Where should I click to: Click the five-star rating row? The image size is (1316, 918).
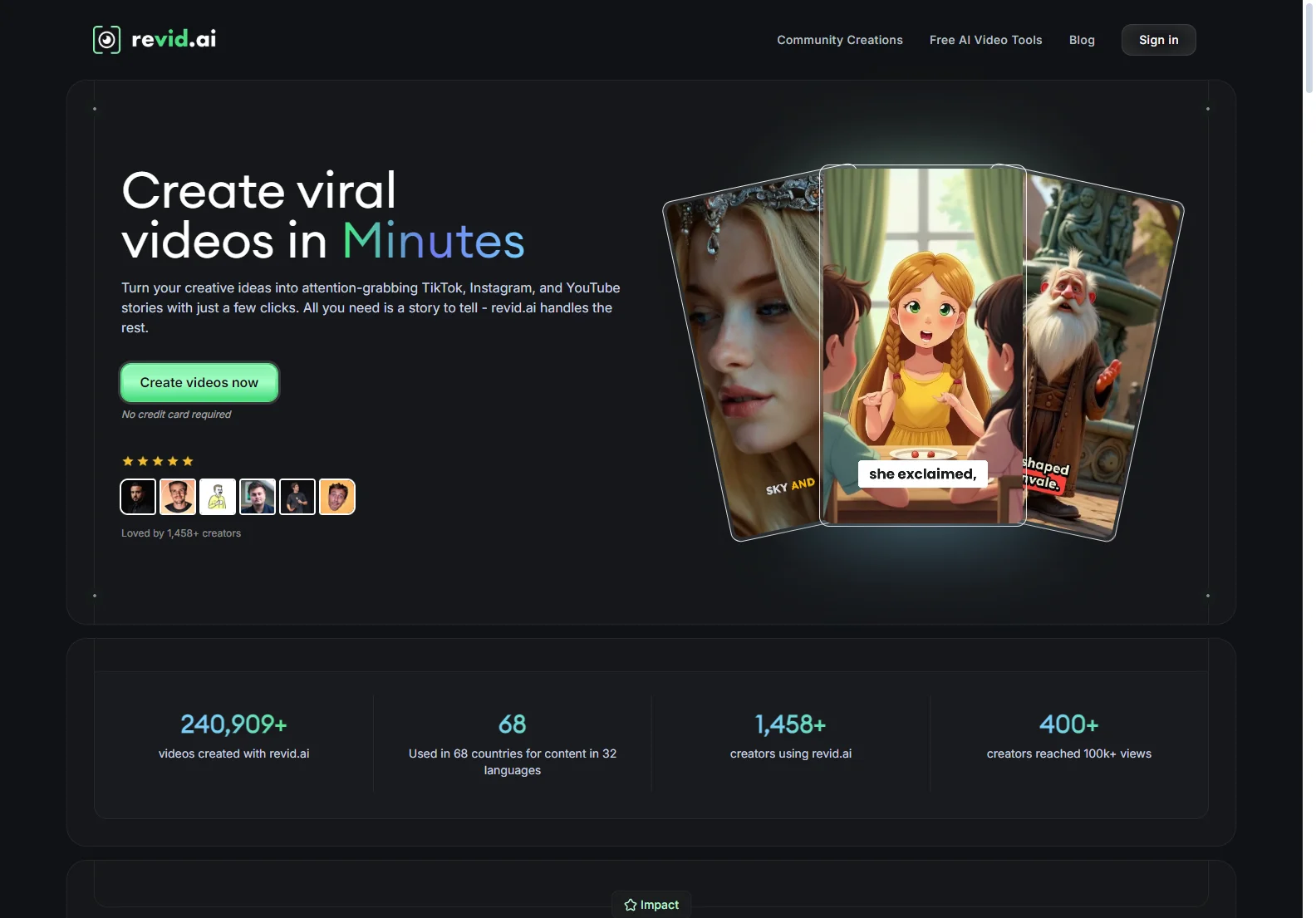pos(158,461)
